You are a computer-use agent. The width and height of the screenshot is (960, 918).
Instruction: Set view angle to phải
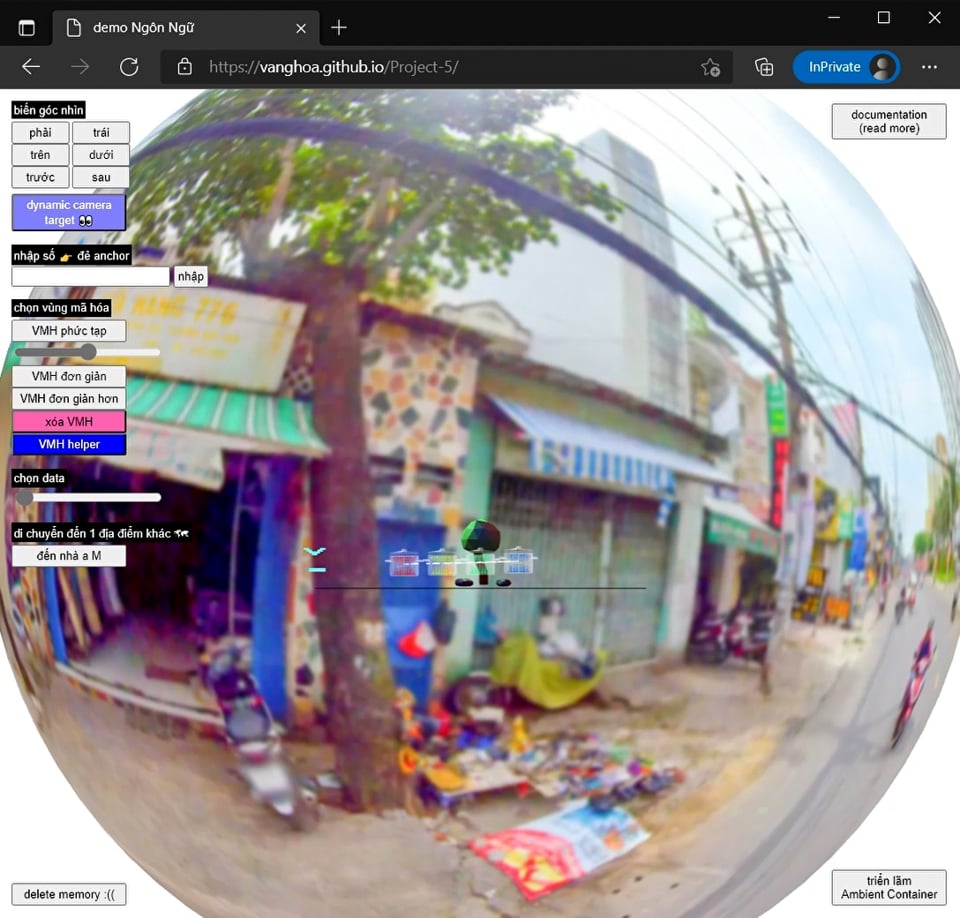[40, 132]
